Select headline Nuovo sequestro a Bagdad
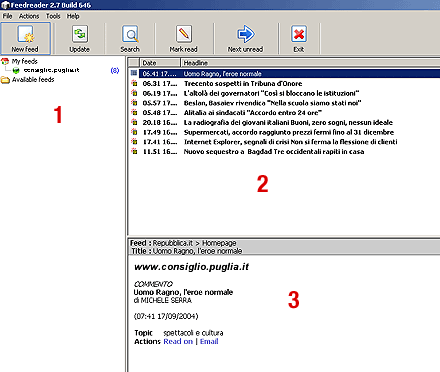Image resolution: width=440 pixels, height=372 pixels. point(274,152)
